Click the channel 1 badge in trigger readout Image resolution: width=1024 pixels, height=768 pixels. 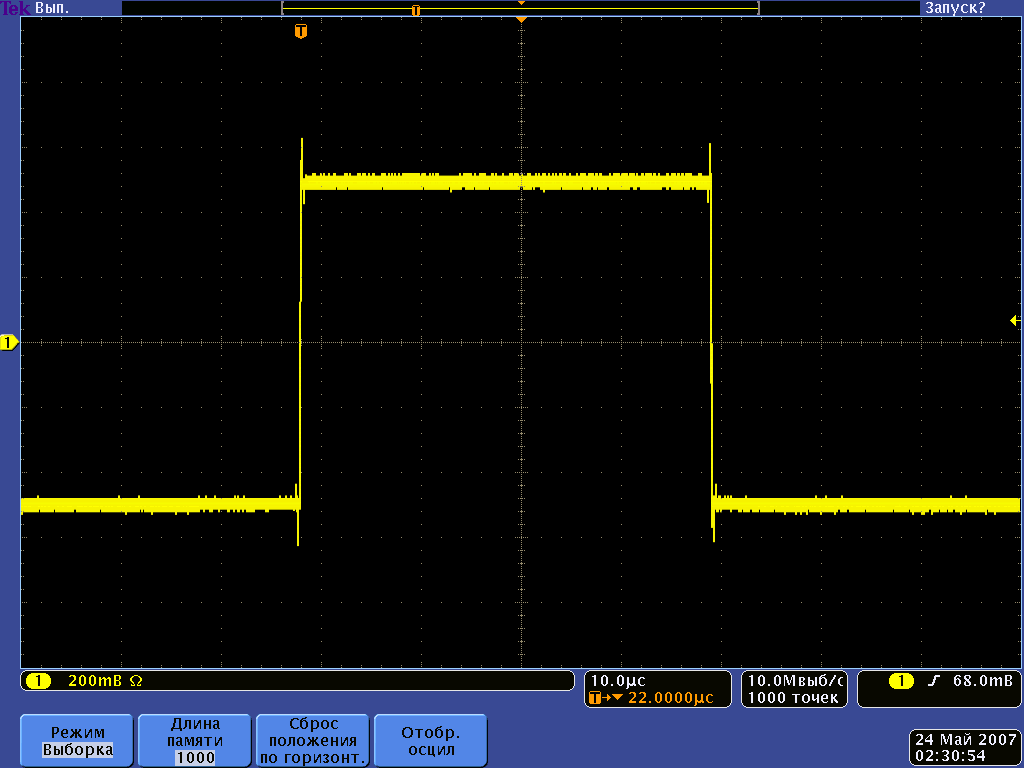(x=901, y=681)
